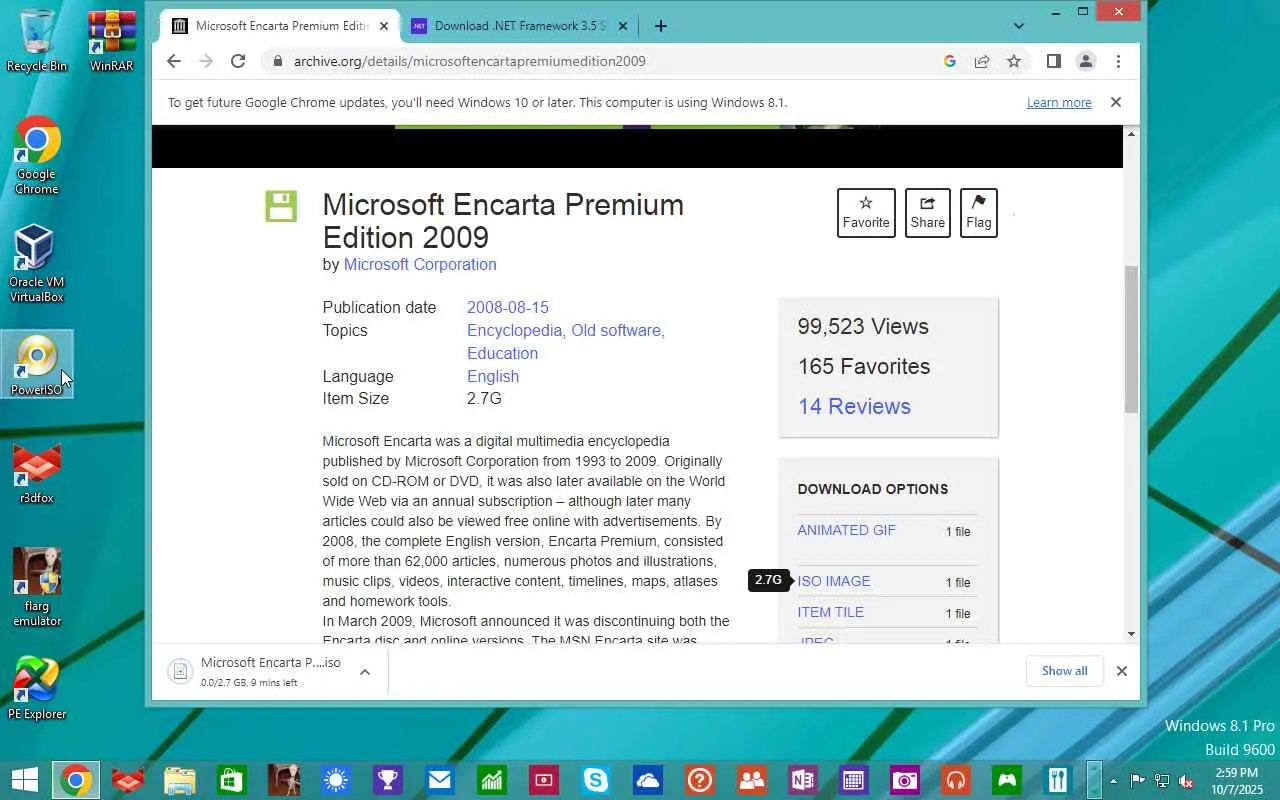Launch OneNote from the taskbar
The height and width of the screenshot is (800, 1280).
pyautogui.click(x=801, y=780)
